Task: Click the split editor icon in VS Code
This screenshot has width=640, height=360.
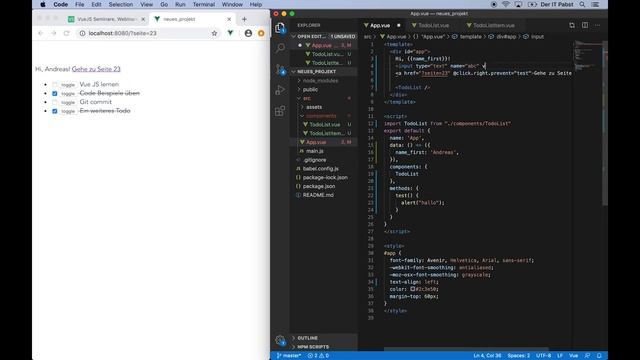Action: [x=585, y=25]
